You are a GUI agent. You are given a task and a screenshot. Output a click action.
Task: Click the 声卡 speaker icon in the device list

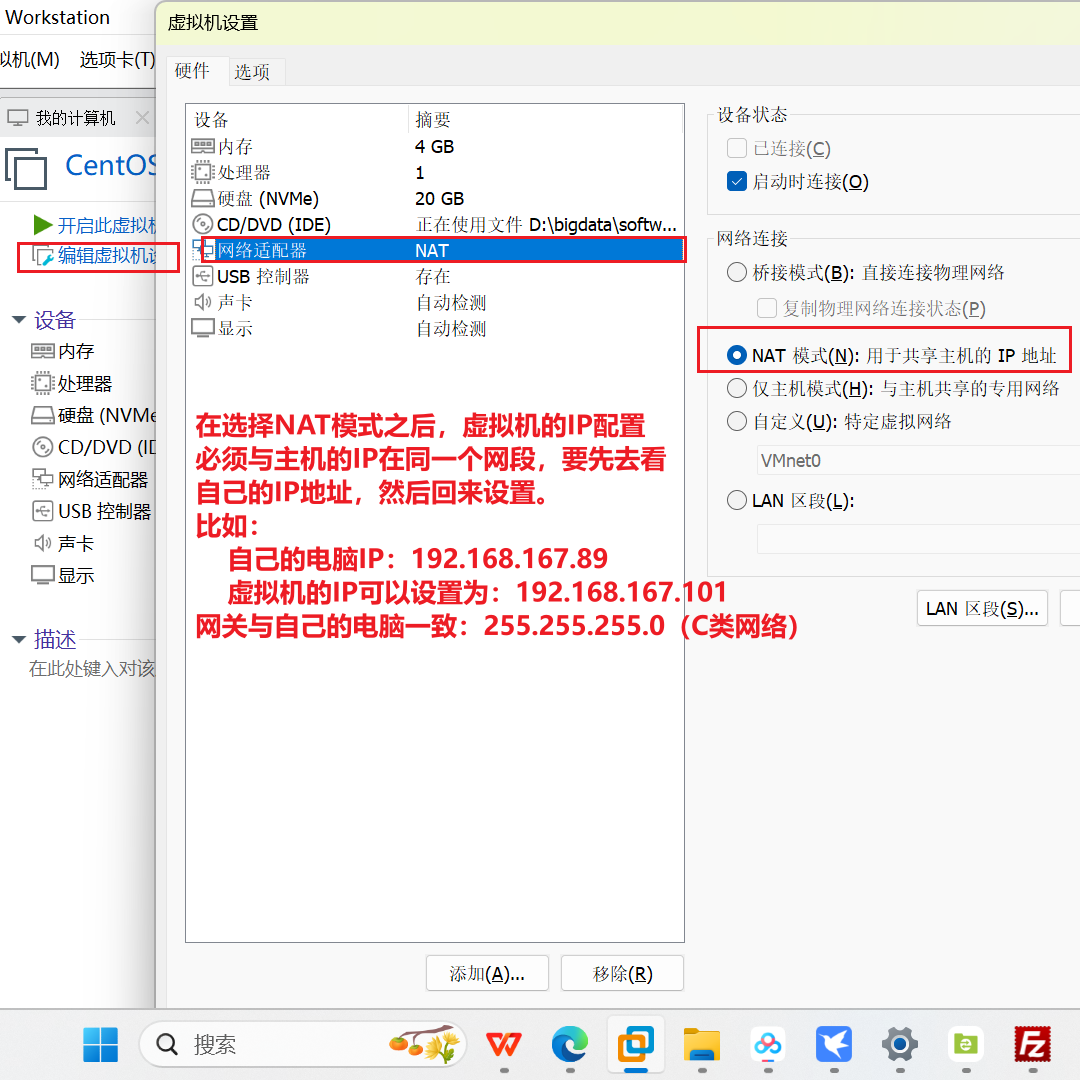(202, 302)
